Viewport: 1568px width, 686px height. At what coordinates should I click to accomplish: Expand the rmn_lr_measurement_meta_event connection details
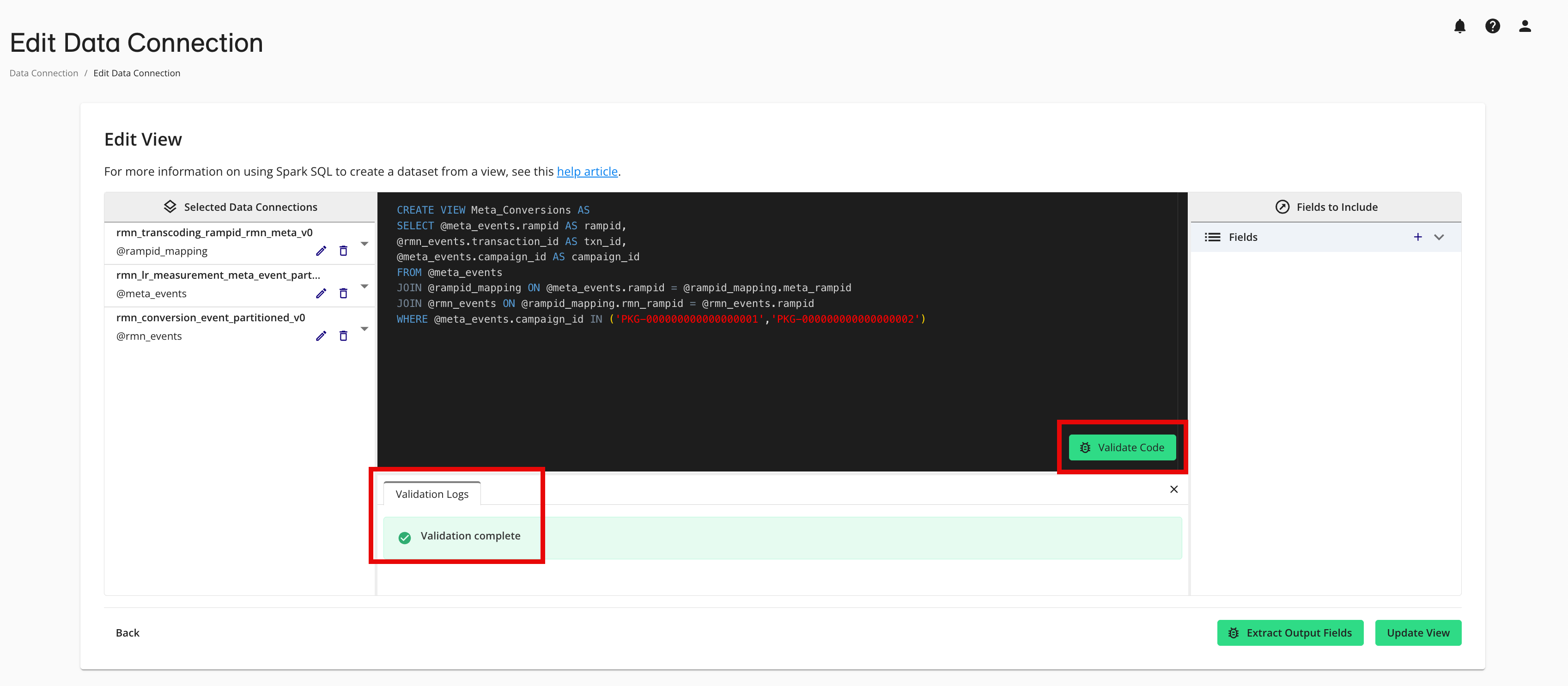coord(365,285)
